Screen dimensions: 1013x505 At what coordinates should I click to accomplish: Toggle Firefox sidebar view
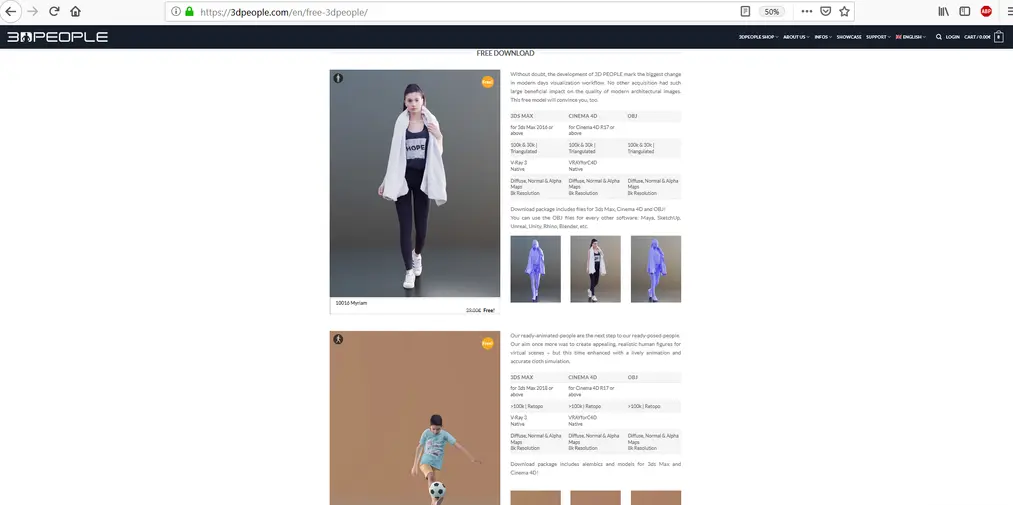[965, 11]
